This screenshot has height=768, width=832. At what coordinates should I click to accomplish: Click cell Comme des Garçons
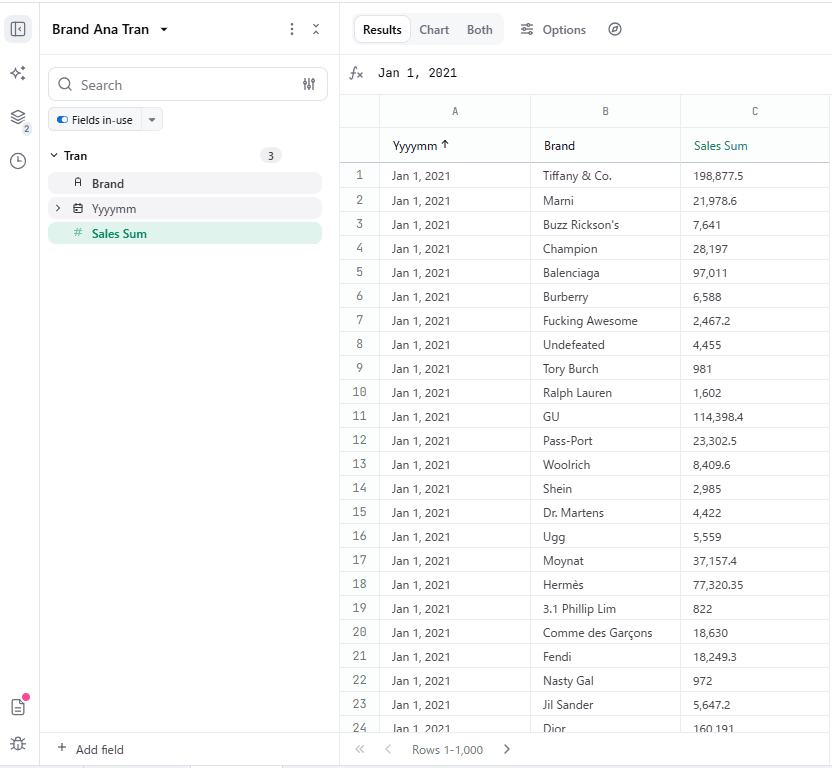pos(605,633)
